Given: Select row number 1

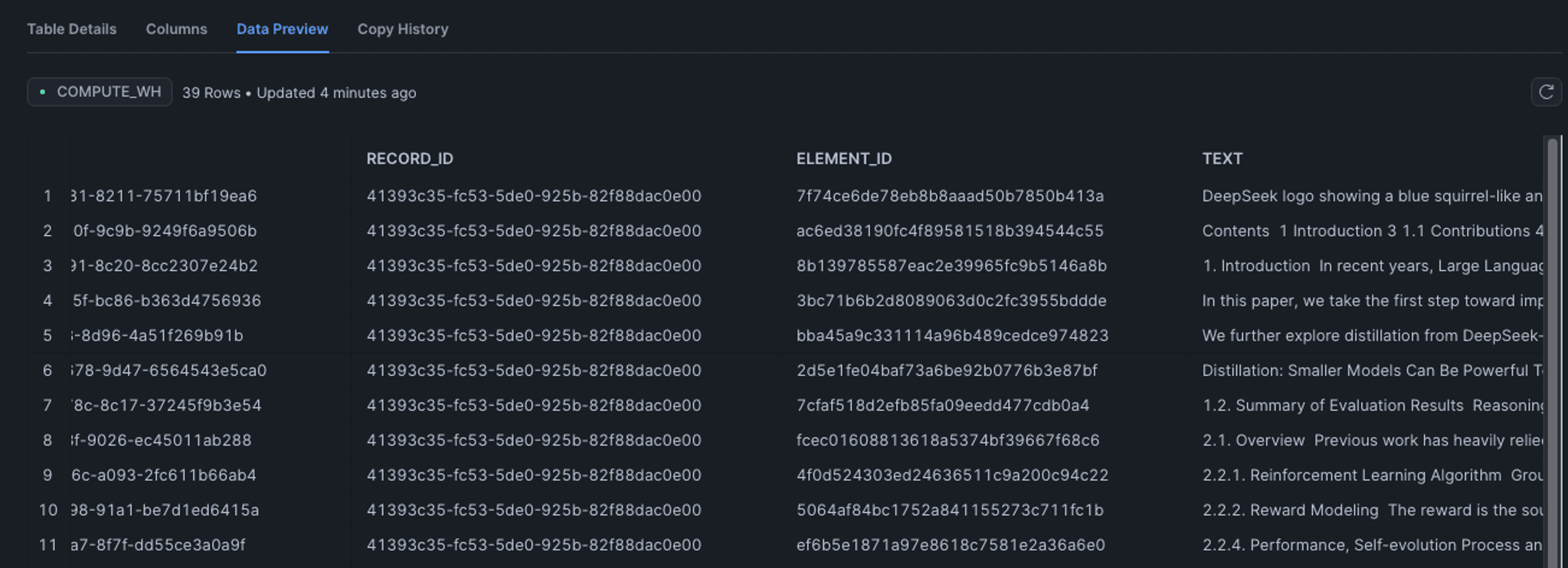Looking at the screenshot, I should tap(47, 196).
